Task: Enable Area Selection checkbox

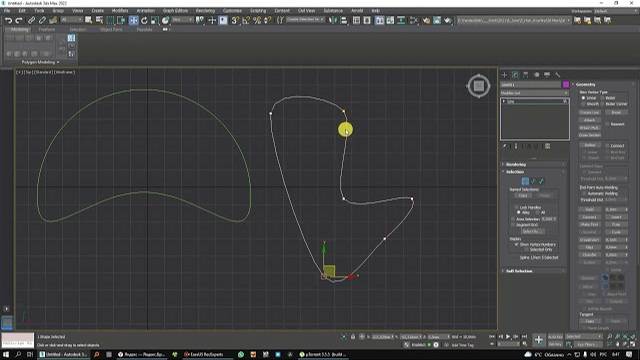Action: click(513, 219)
